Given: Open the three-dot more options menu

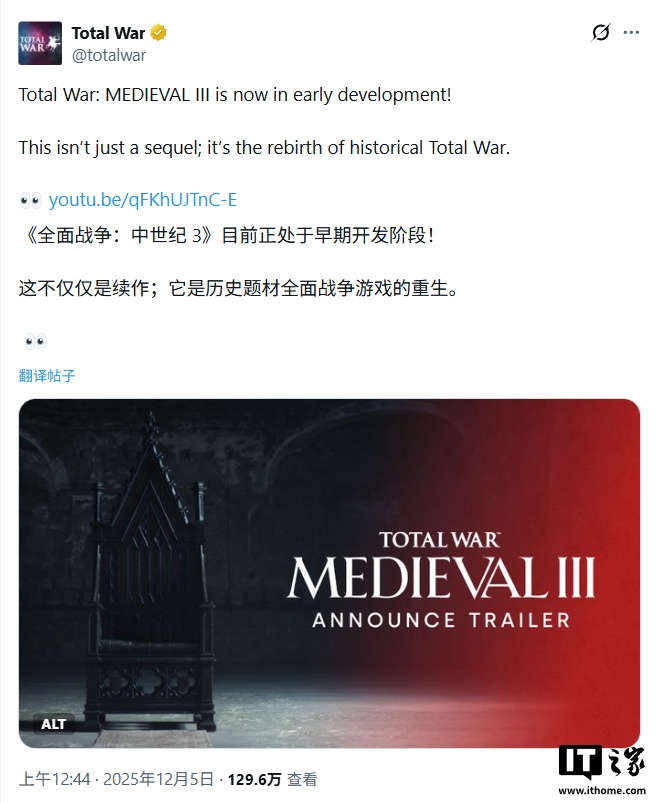Looking at the screenshot, I should point(631,33).
